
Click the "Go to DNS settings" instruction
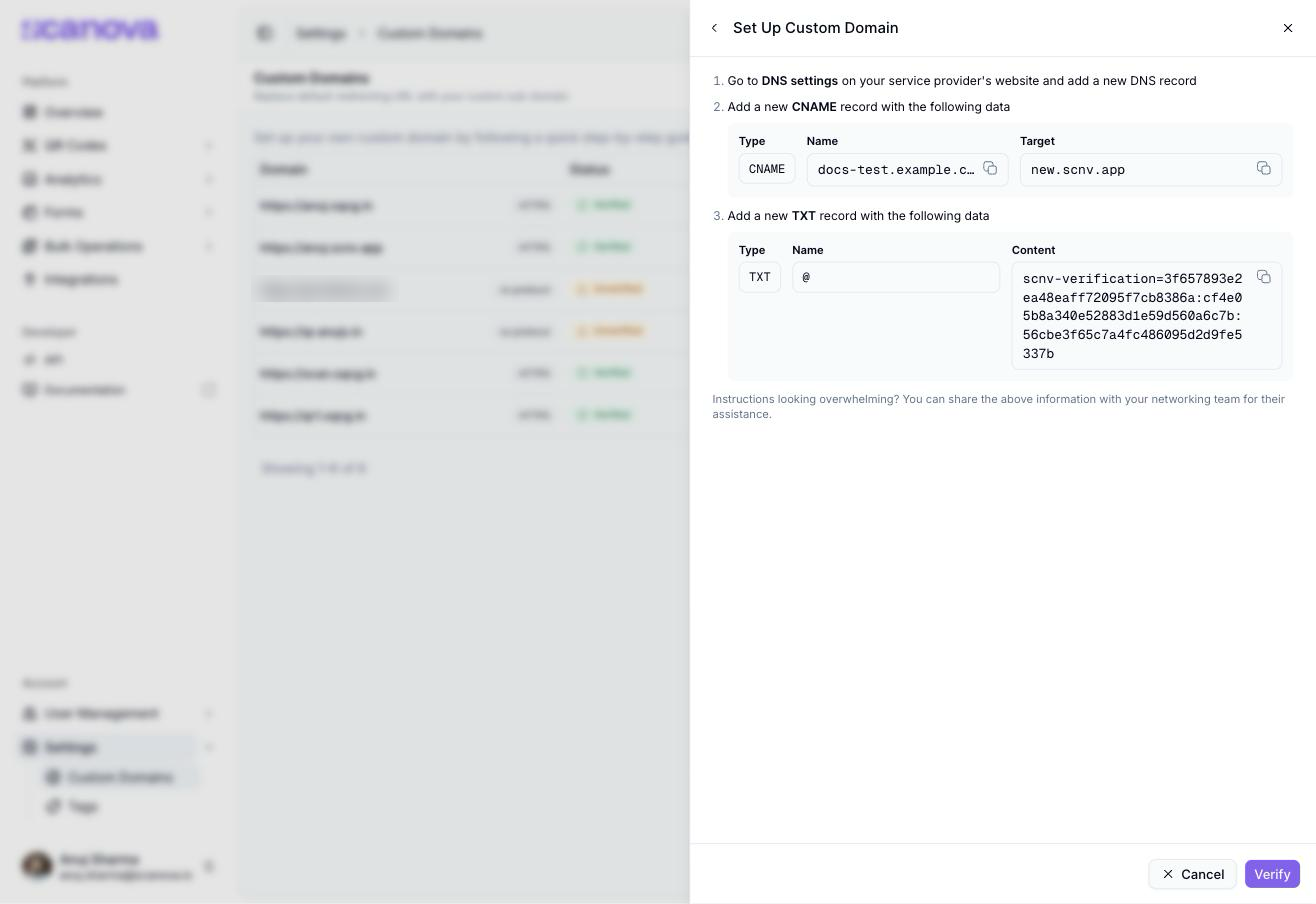[962, 81]
